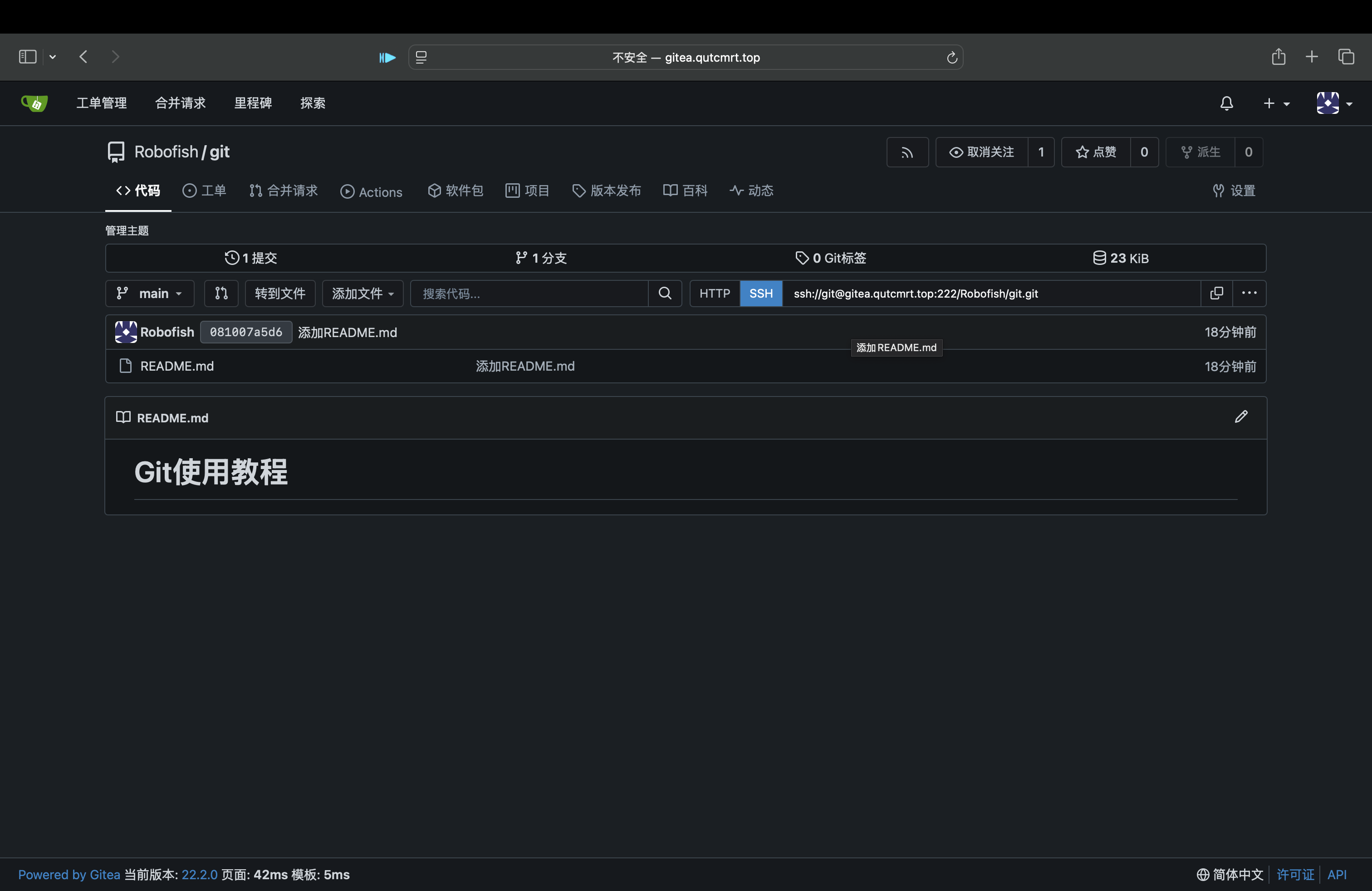This screenshot has height=891, width=1372.
Task: Switch to the 代码 tab
Action: coord(138,191)
